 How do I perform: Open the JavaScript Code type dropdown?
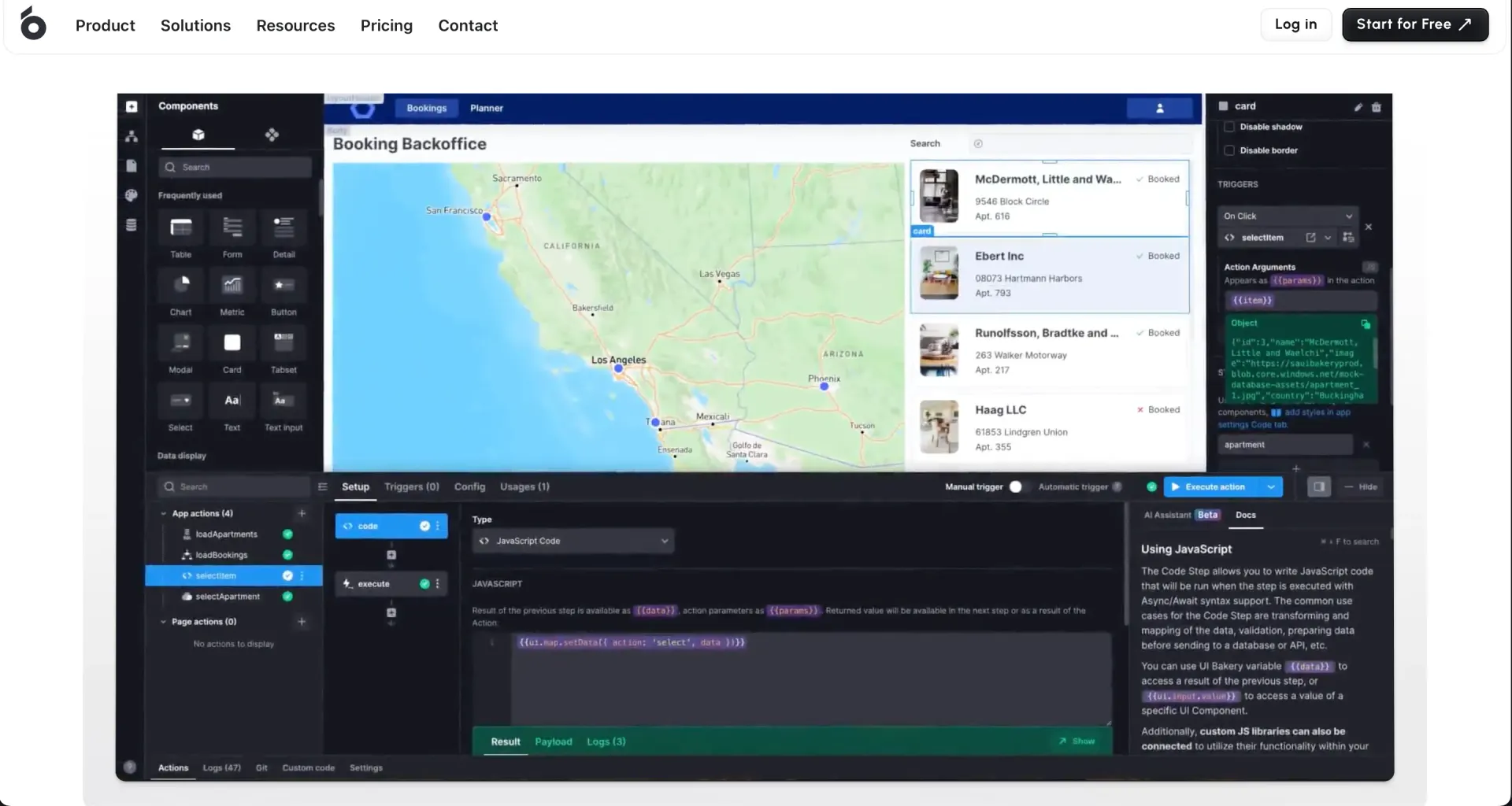pyautogui.click(x=573, y=541)
